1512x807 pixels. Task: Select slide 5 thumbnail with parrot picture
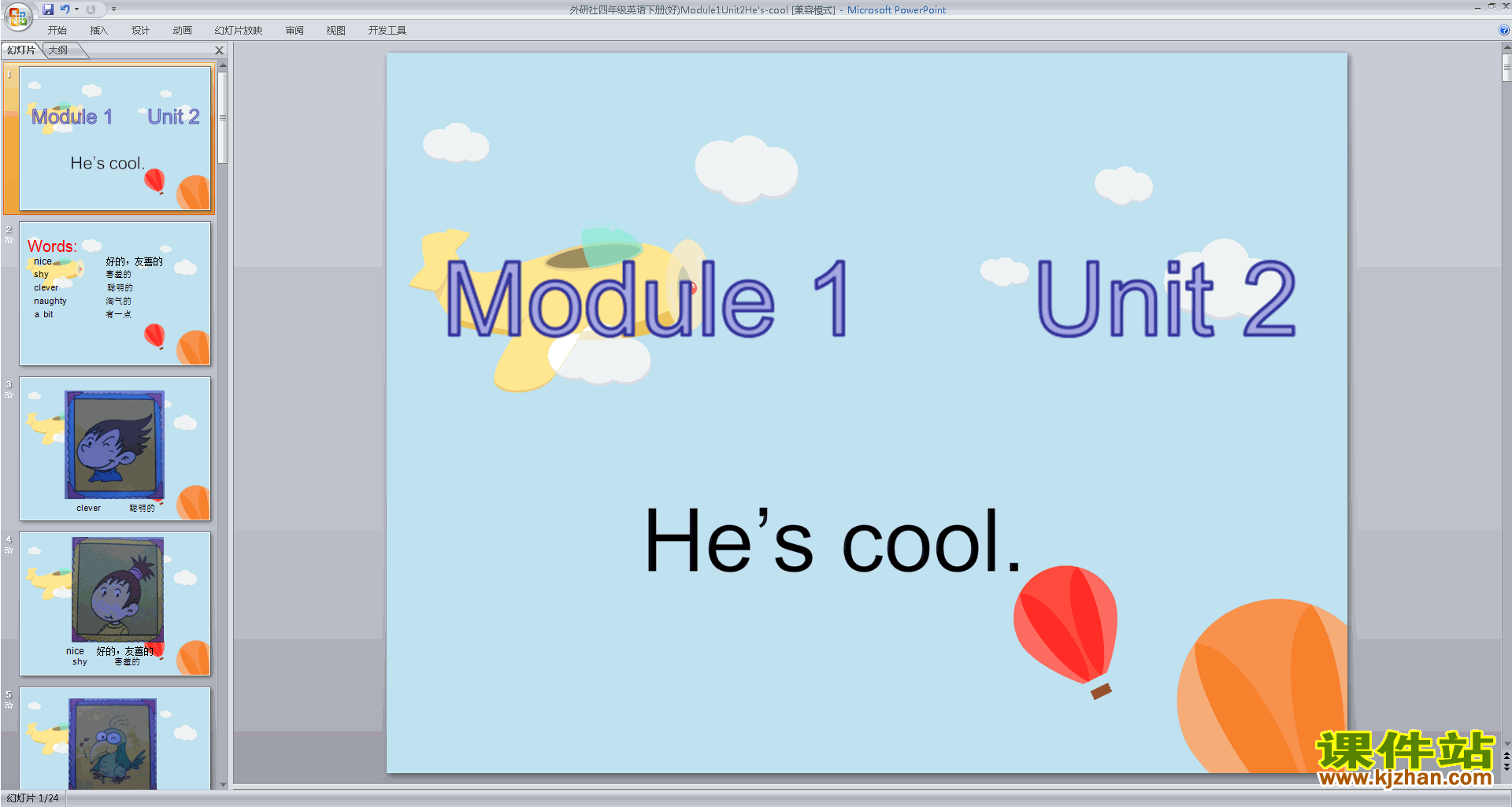(x=115, y=738)
